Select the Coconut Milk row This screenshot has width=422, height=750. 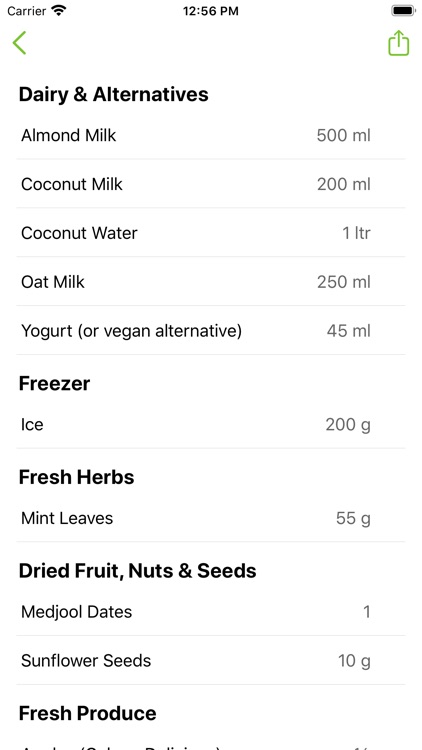[x=211, y=184]
